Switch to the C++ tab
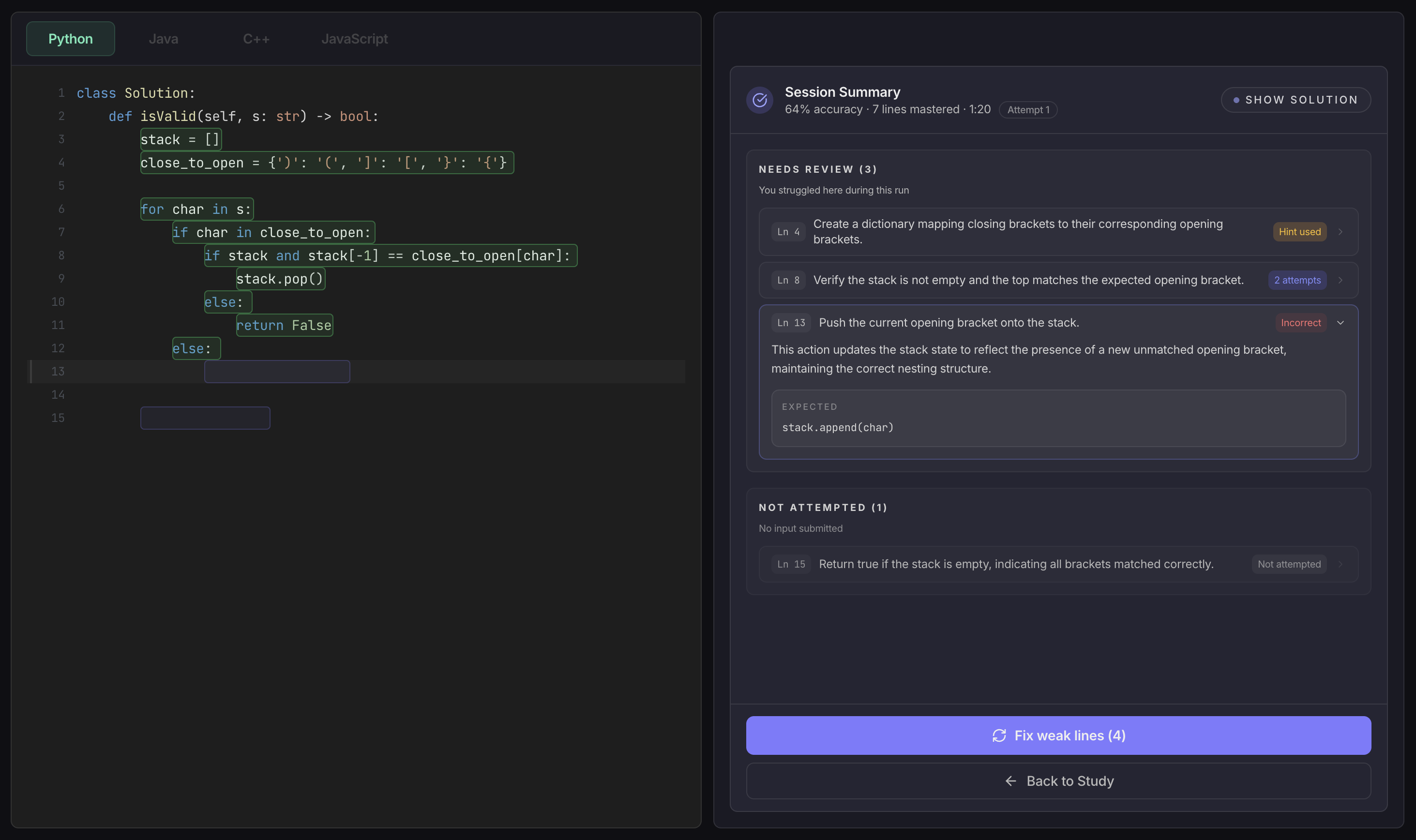Image resolution: width=1416 pixels, height=840 pixels. (x=256, y=39)
